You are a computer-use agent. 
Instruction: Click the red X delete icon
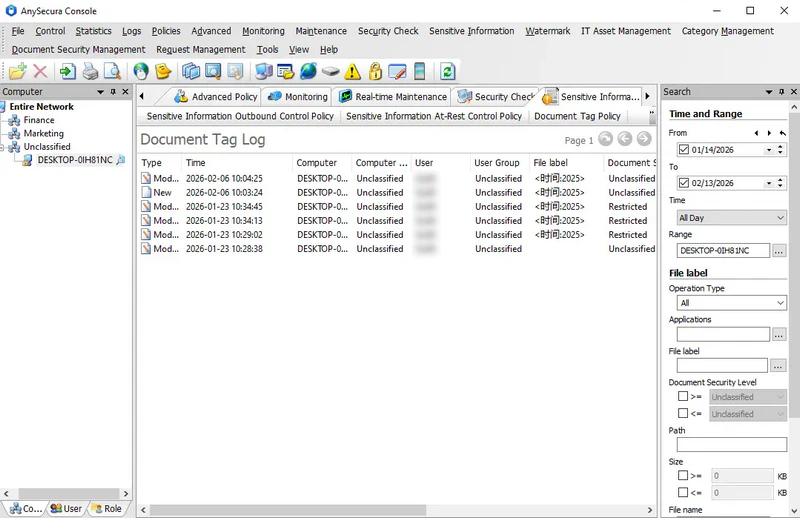pyautogui.click(x=40, y=71)
